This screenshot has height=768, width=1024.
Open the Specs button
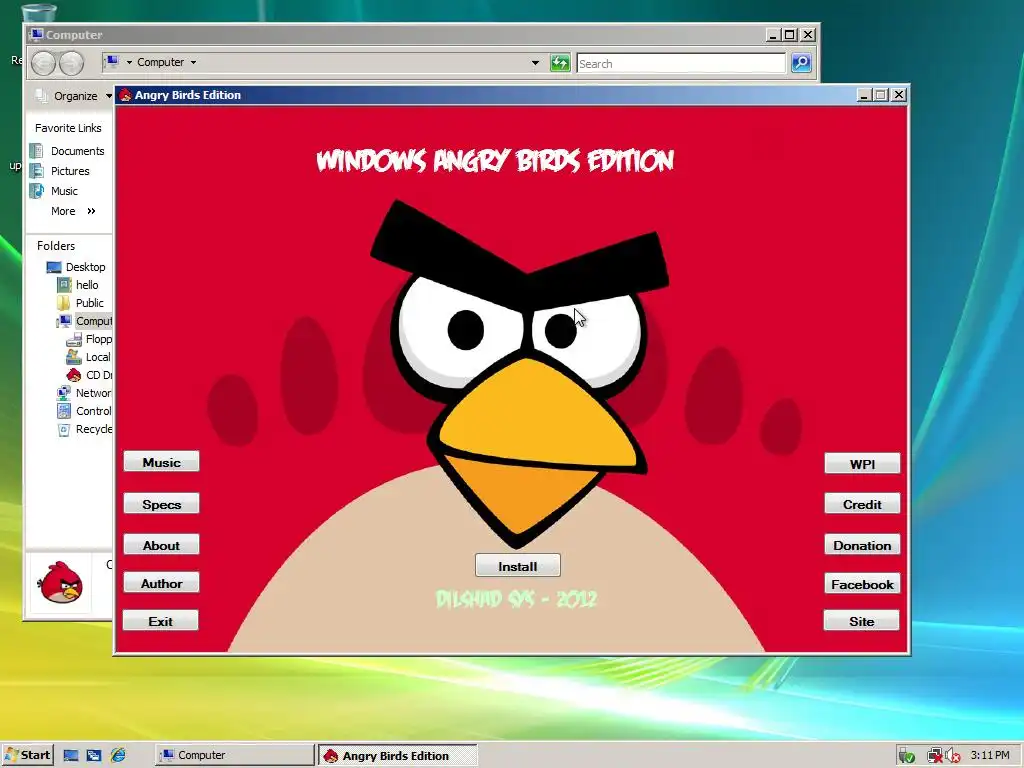(161, 504)
